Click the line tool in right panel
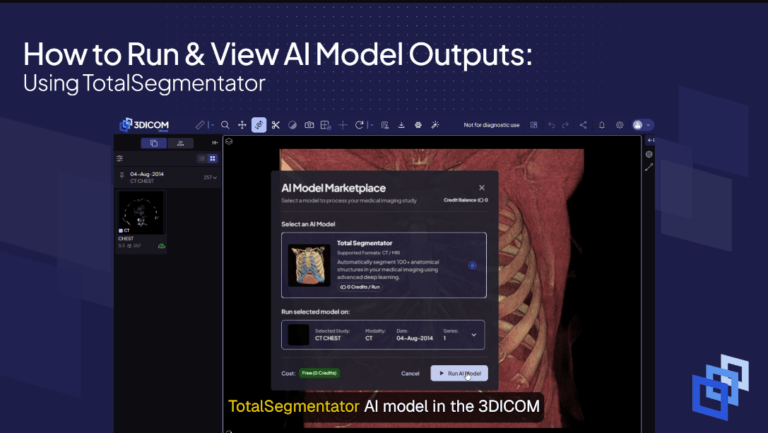 [x=649, y=167]
